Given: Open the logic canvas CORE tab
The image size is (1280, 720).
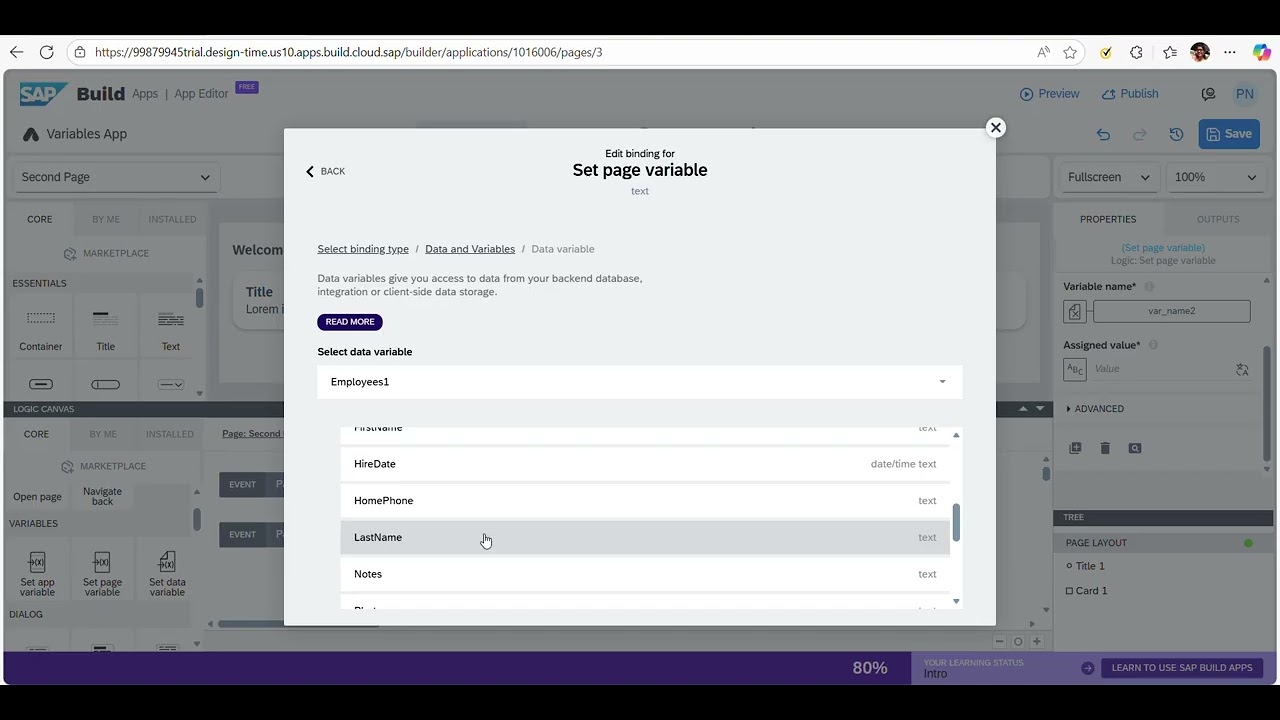Looking at the screenshot, I should (x=36, y=434).
